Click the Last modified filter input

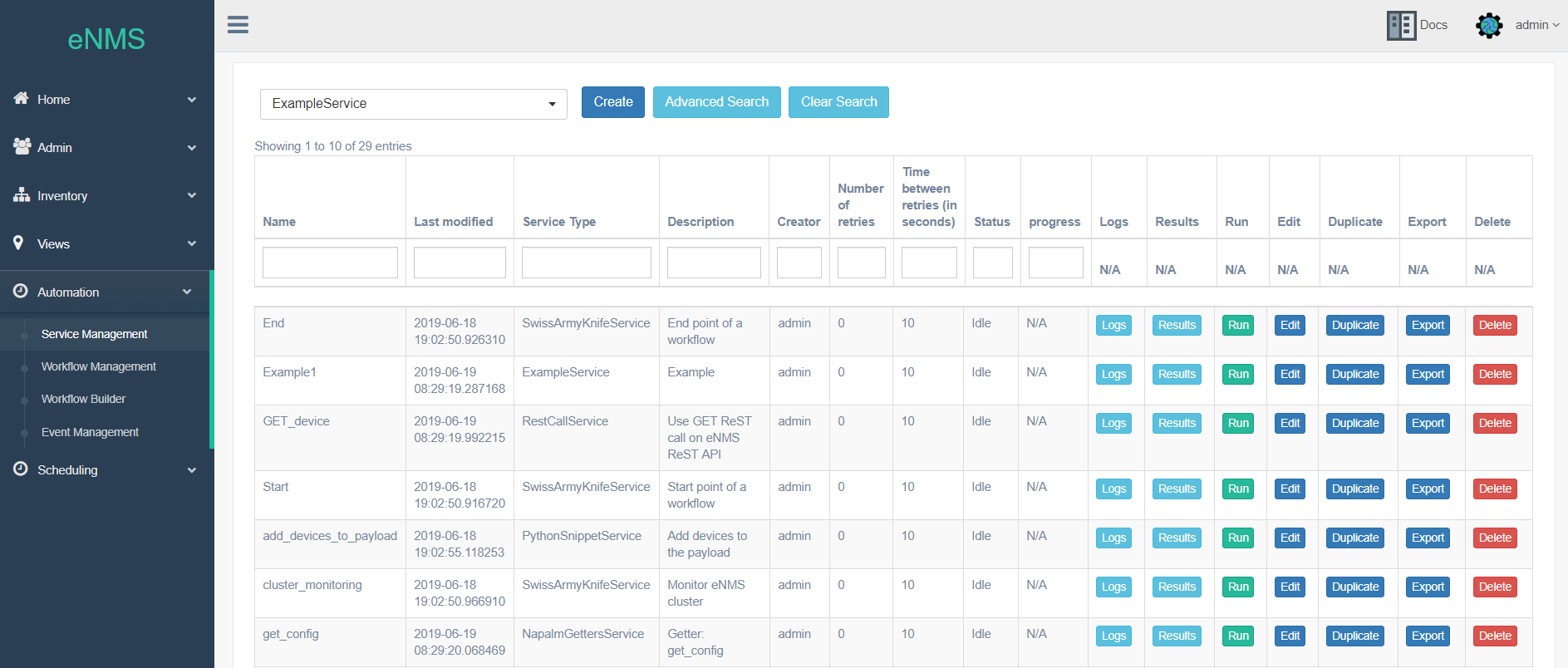click(460, 263)
